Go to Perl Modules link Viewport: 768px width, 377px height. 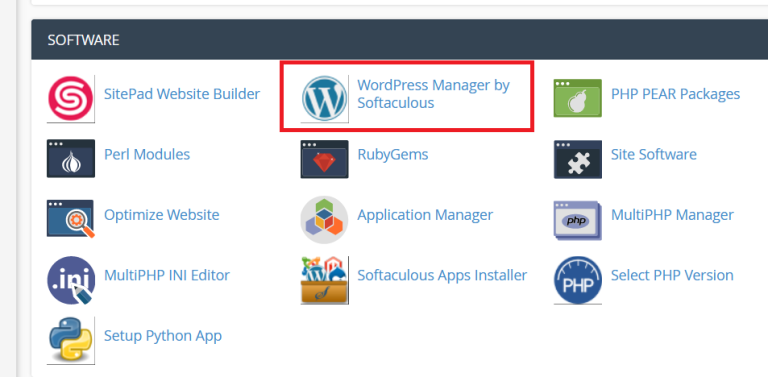tap(147, 154)
